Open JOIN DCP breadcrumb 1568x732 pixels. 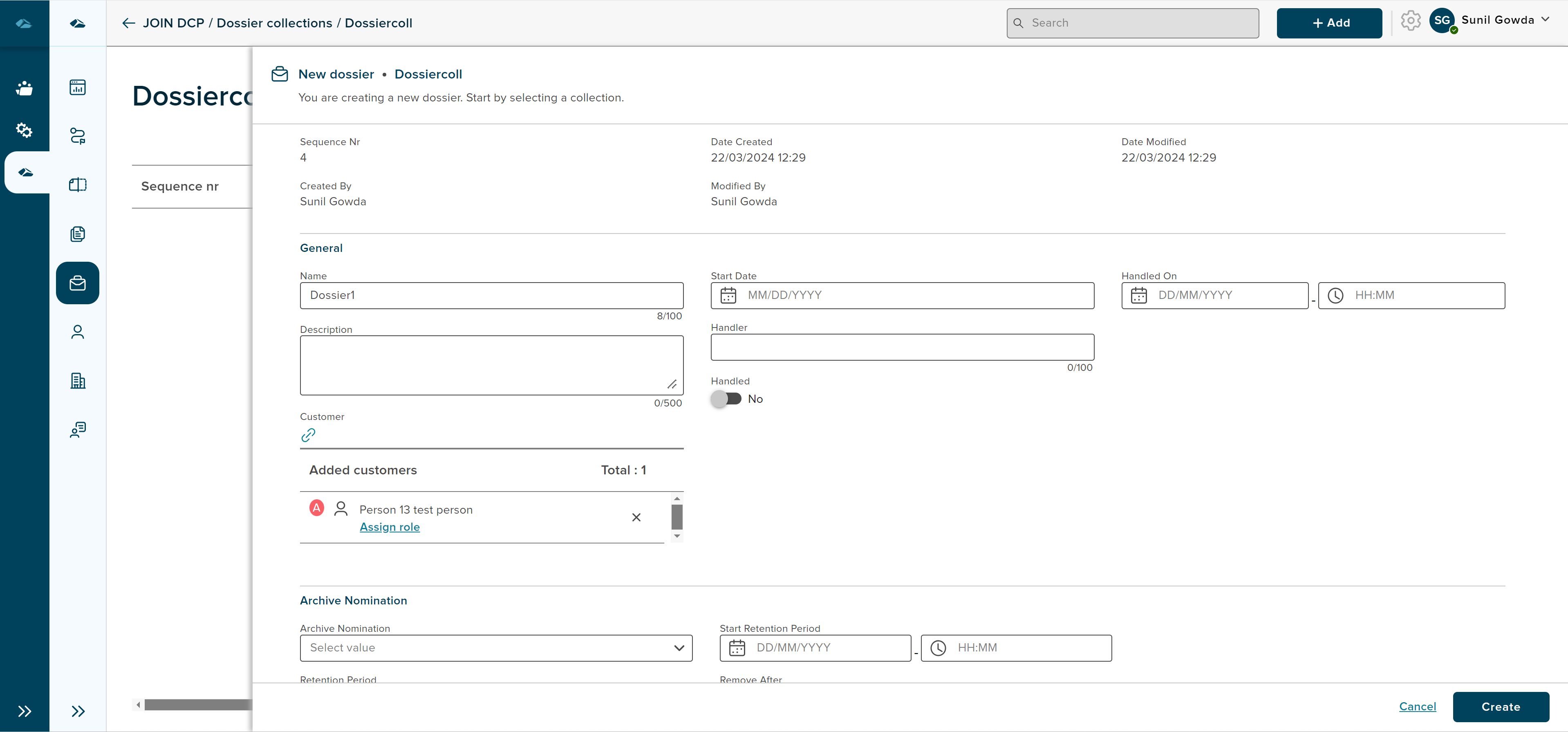[173, 23]
